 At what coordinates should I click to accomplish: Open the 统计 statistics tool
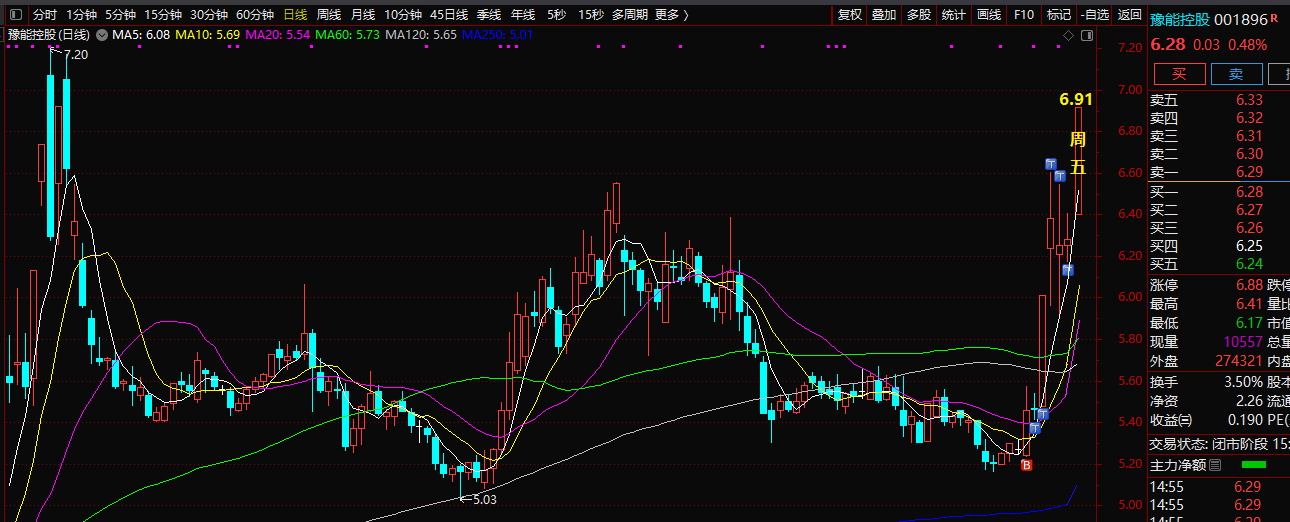coord(954,15)
